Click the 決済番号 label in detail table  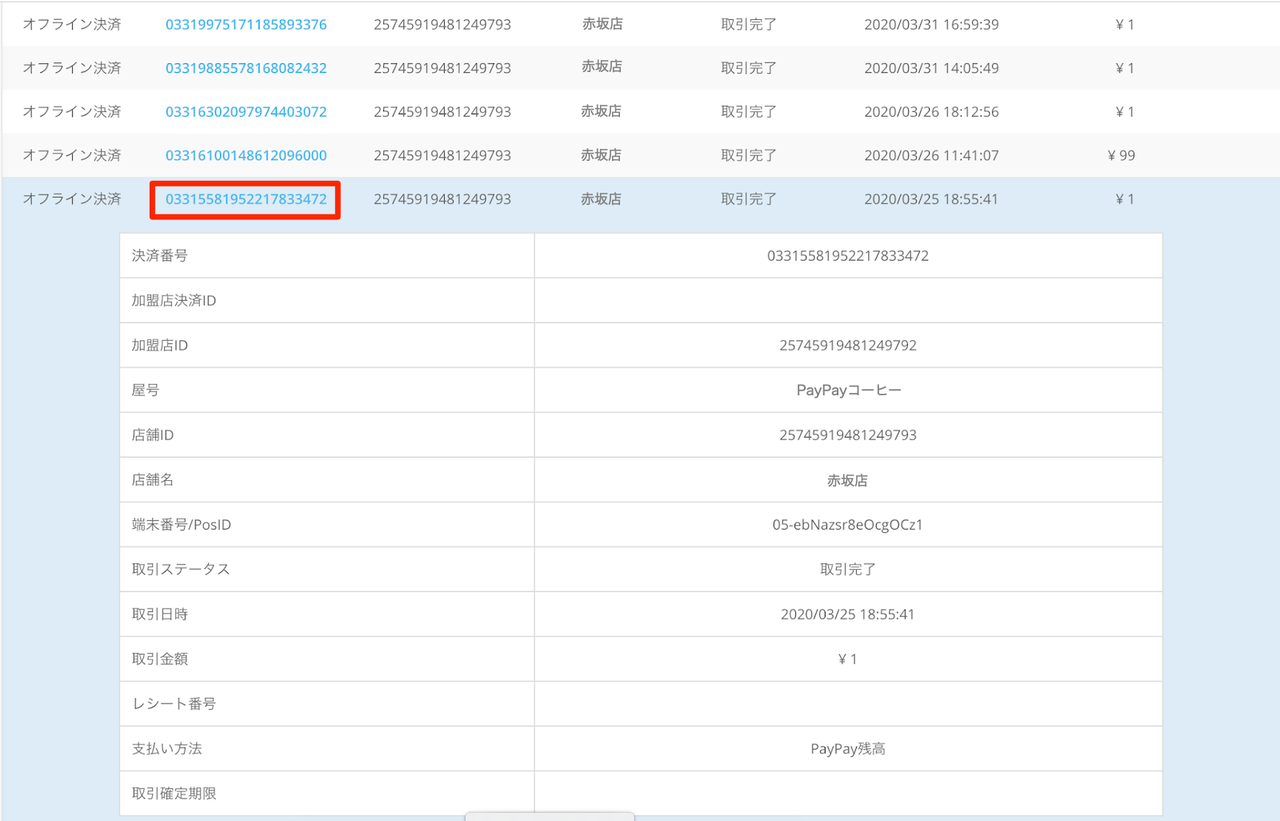pos(160,255)
